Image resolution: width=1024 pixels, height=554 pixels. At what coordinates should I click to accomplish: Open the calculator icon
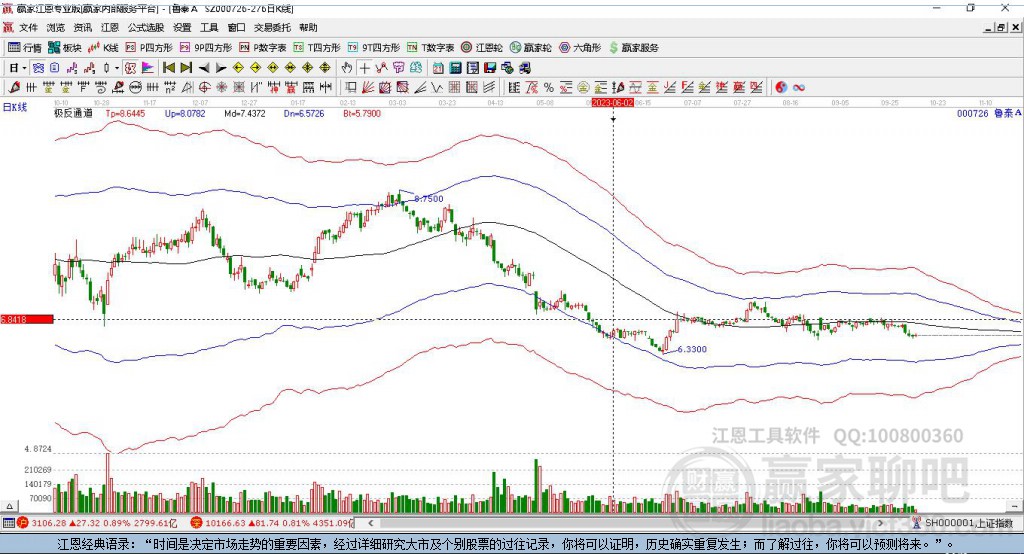[456, 68]
